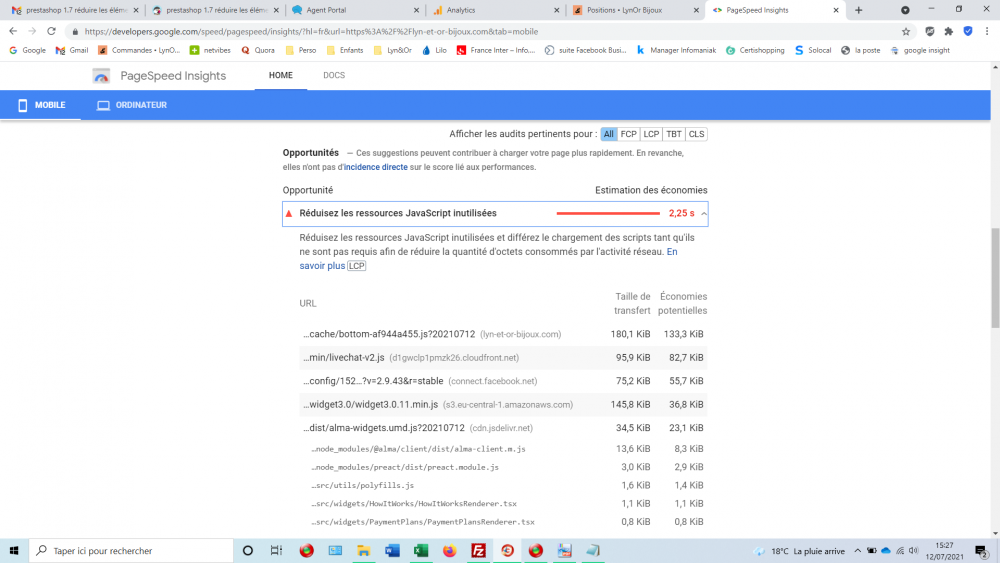Filter audits by TBT
The image size is (1000, 563).
[x=674, y=134]
